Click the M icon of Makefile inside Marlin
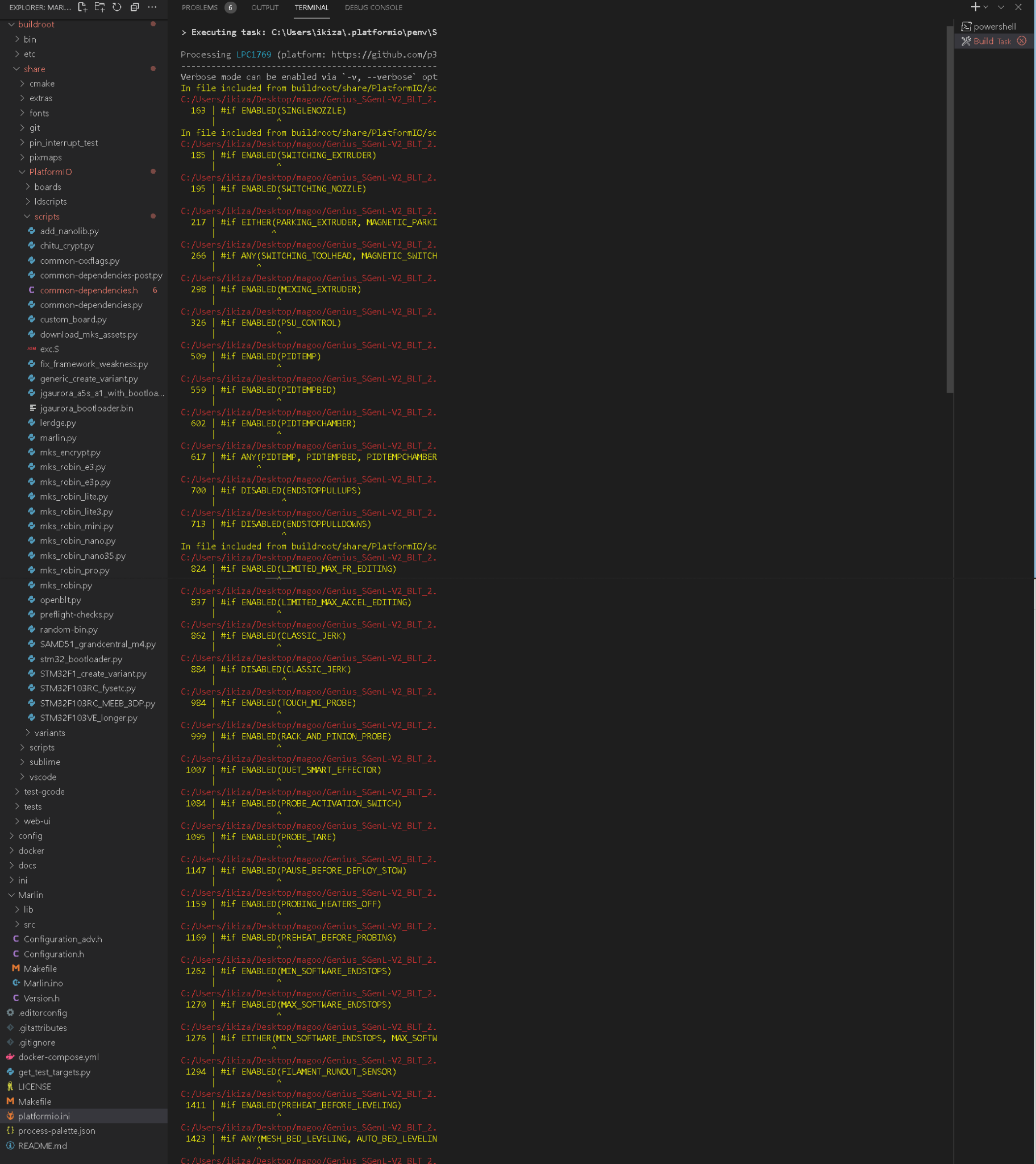The height and width of the screenshot is (1164, 1036). (x=16, y=968)
